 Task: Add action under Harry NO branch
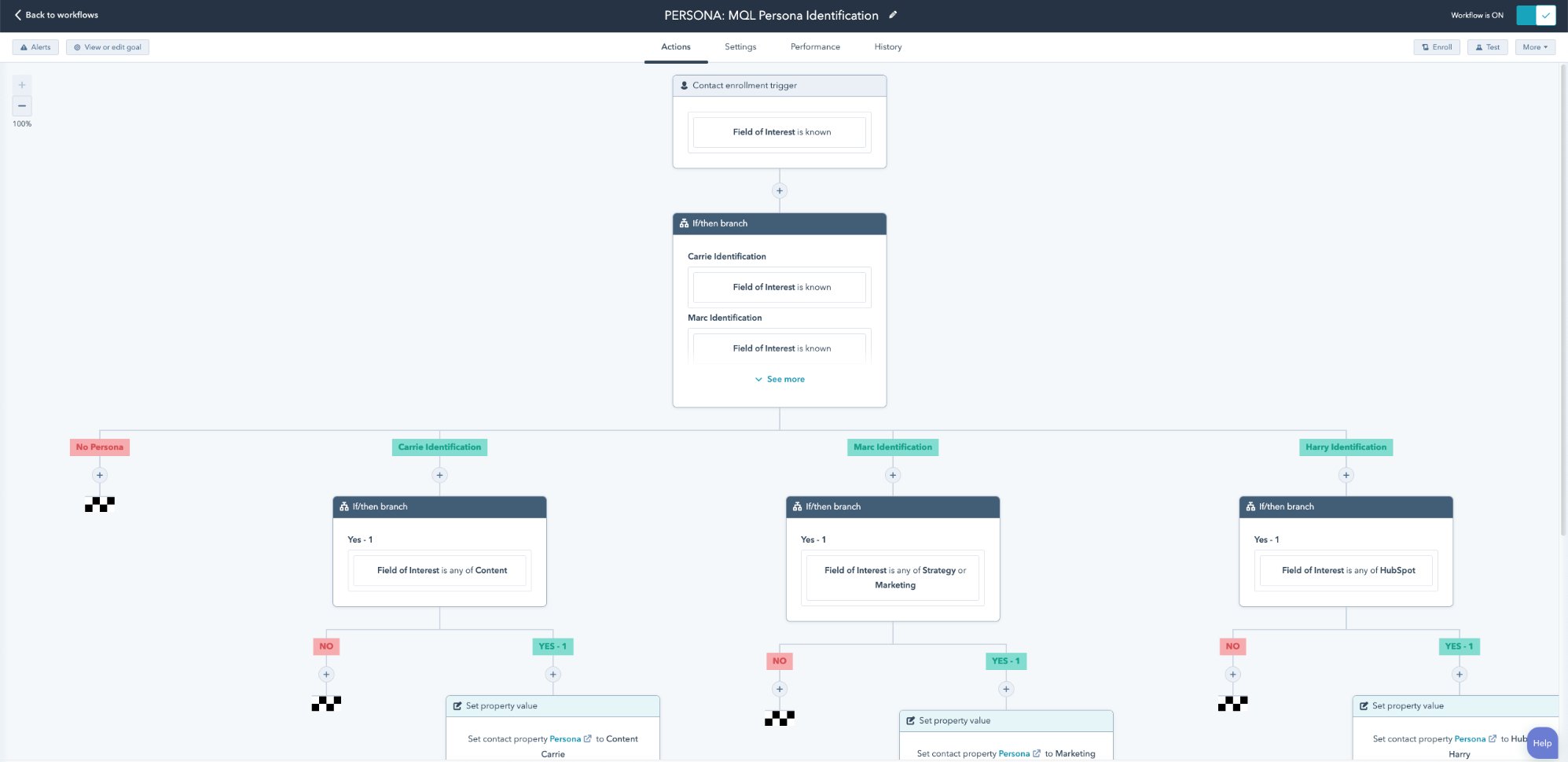(1233, 674)
